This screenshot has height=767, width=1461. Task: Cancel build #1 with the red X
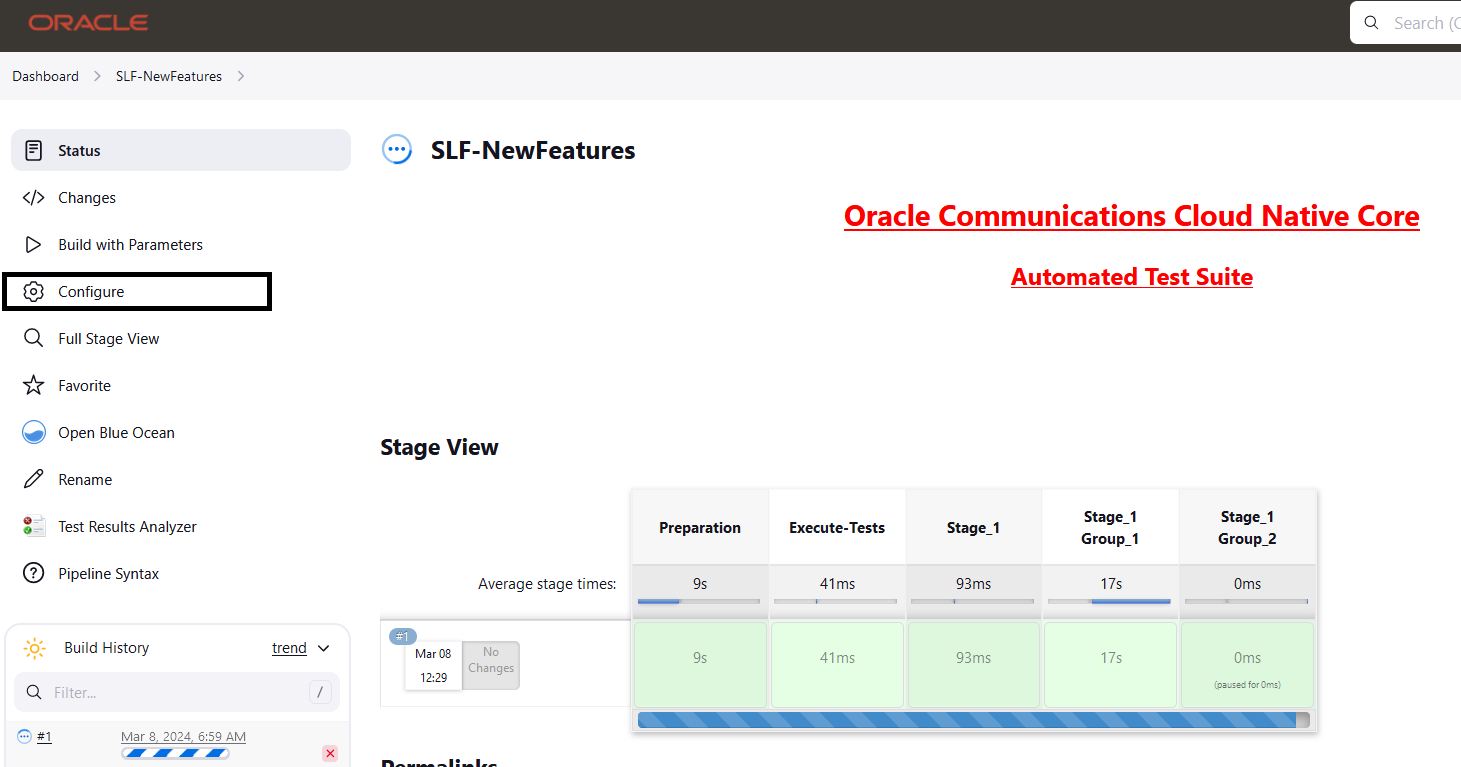[330, 753]
